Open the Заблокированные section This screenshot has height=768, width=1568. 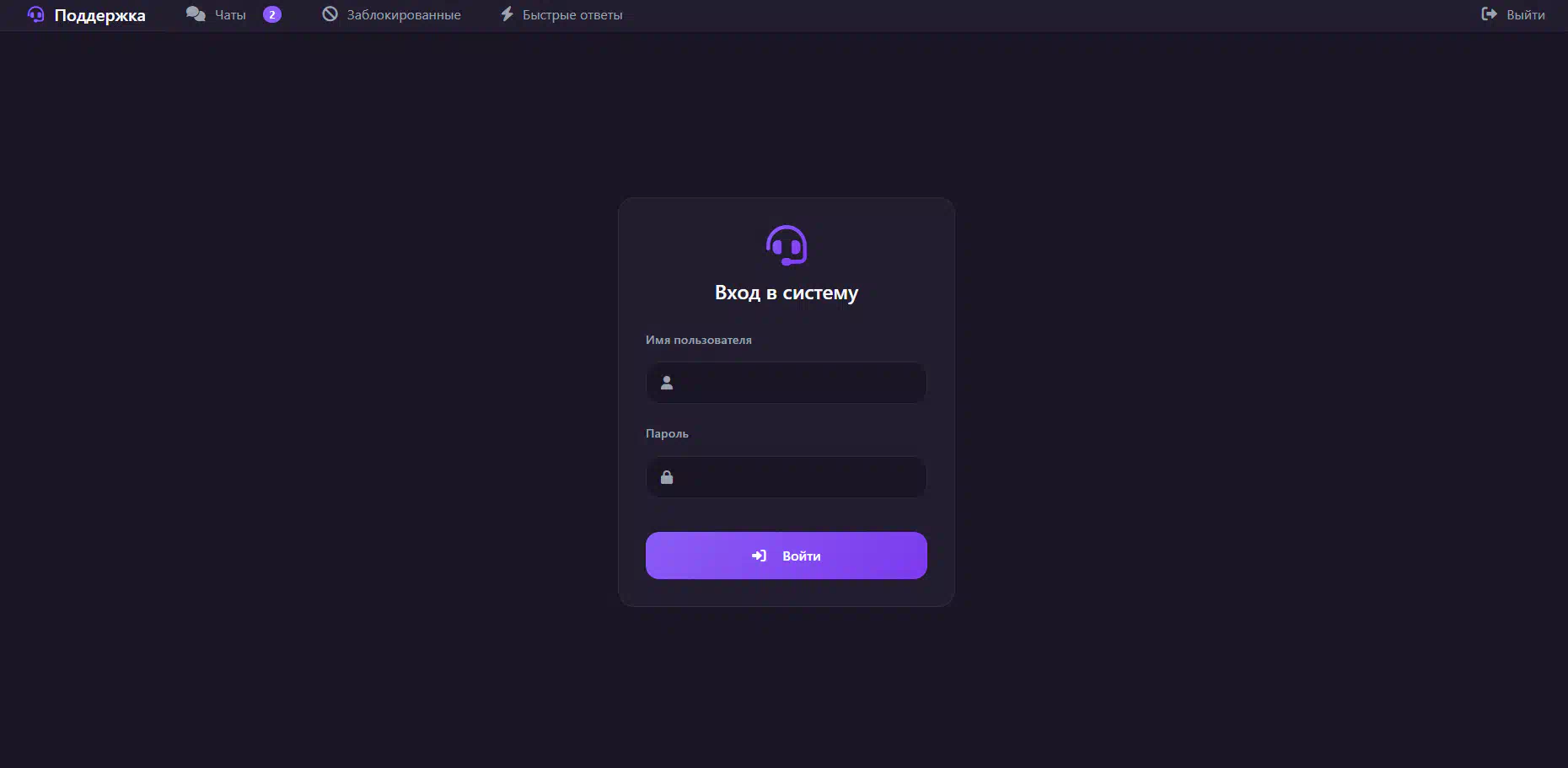tap(404, 15)
